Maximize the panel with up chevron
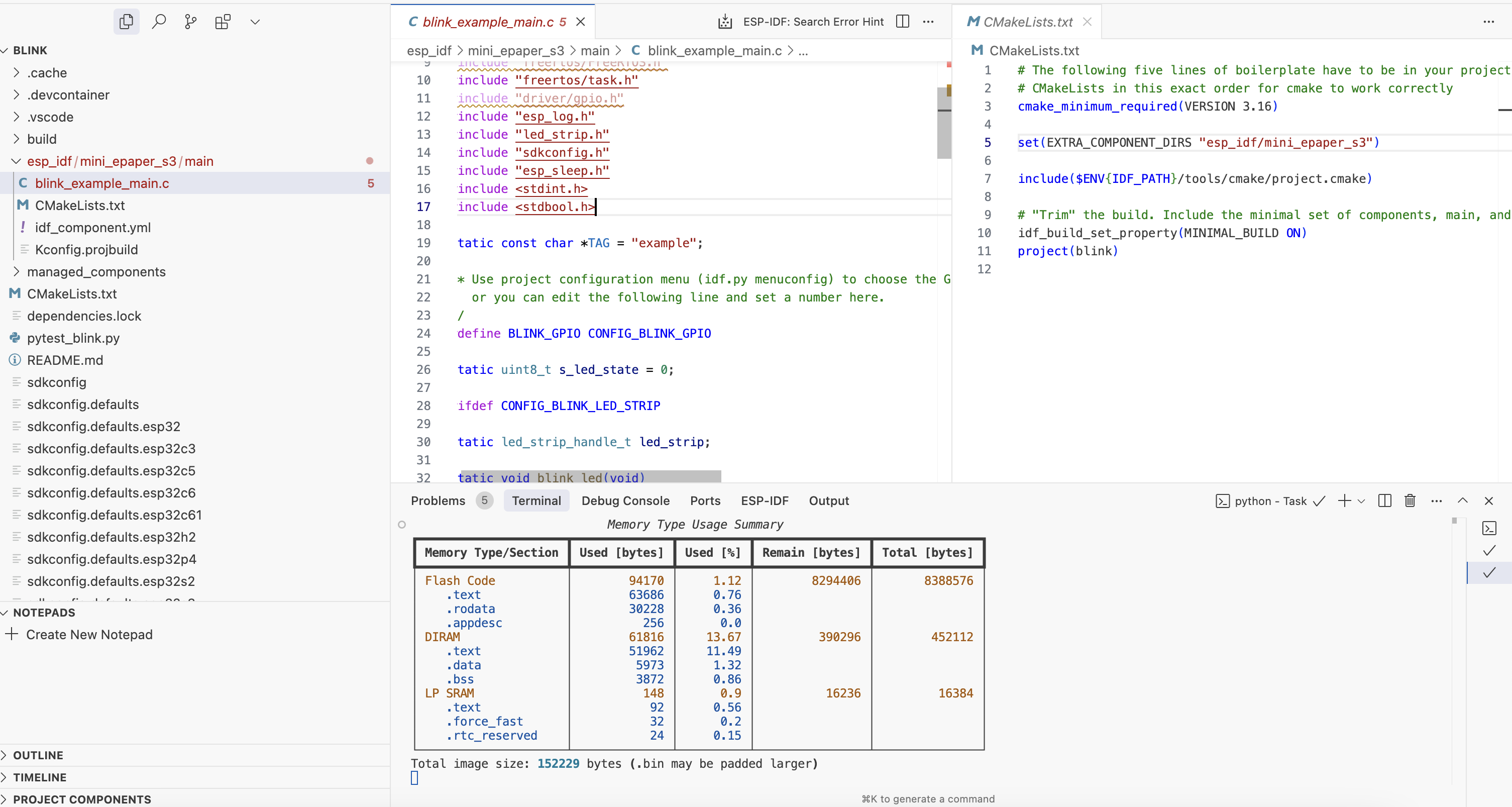This screenshot has width=1512, height=807. pyautogui.click(x=1463, y=500)
